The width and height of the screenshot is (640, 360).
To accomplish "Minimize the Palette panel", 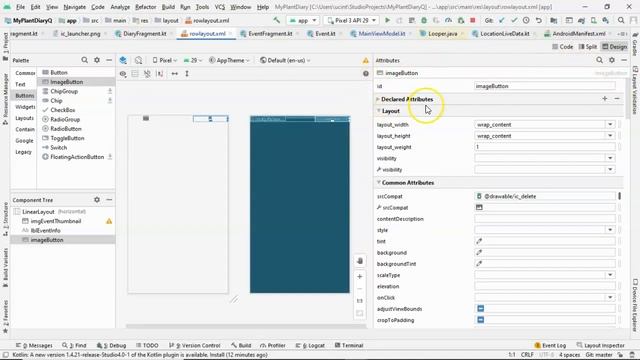I will (109, 60).
